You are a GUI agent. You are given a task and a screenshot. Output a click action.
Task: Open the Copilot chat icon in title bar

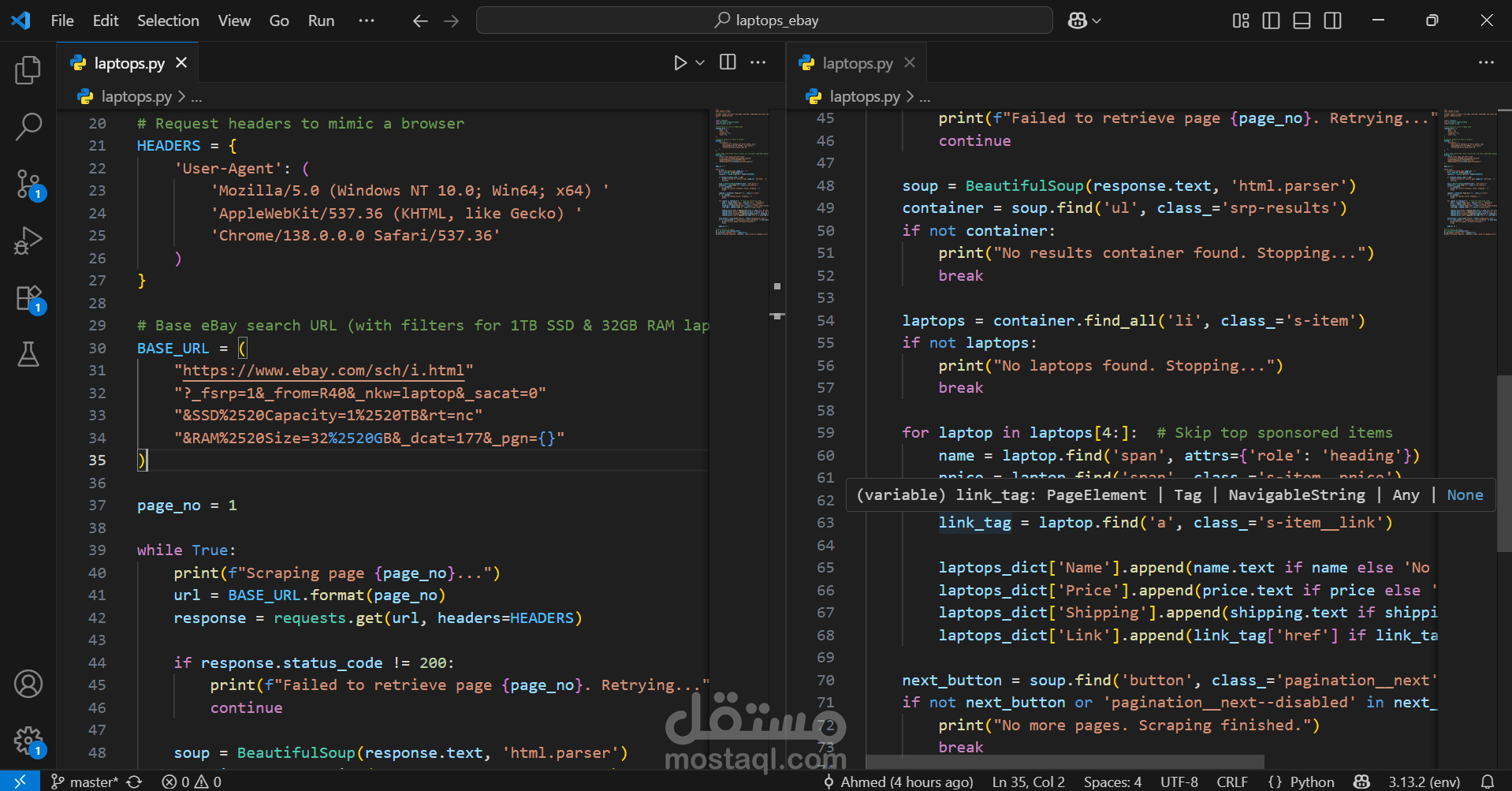coord(1077,21)
